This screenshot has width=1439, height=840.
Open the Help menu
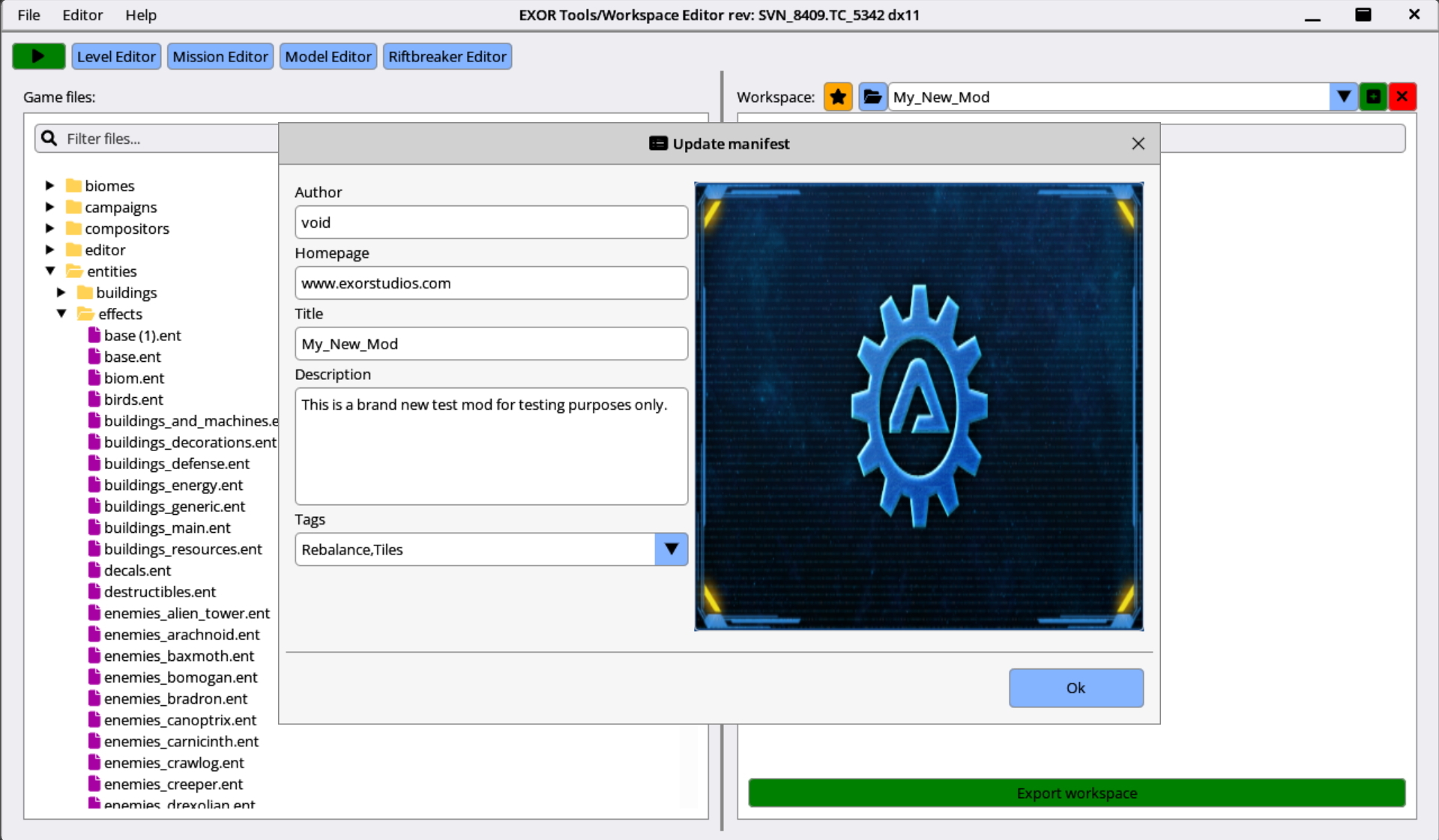[x=141, y=15]
